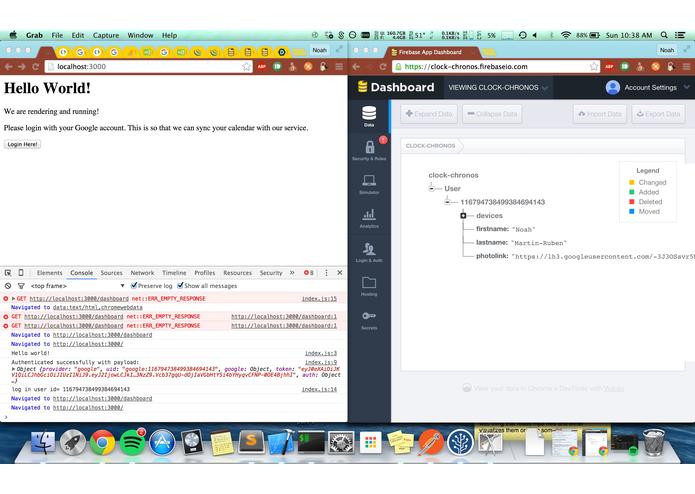Viewport: 695px width, 494px height.
Task: Switch to the Elements tab in DevTools
Action: point(49,273)
